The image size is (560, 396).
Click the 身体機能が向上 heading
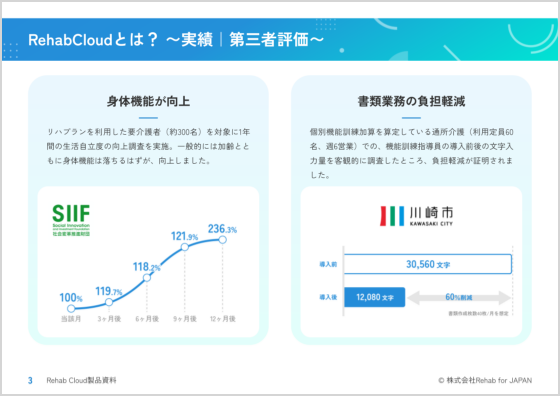click(x=148, y=101)
